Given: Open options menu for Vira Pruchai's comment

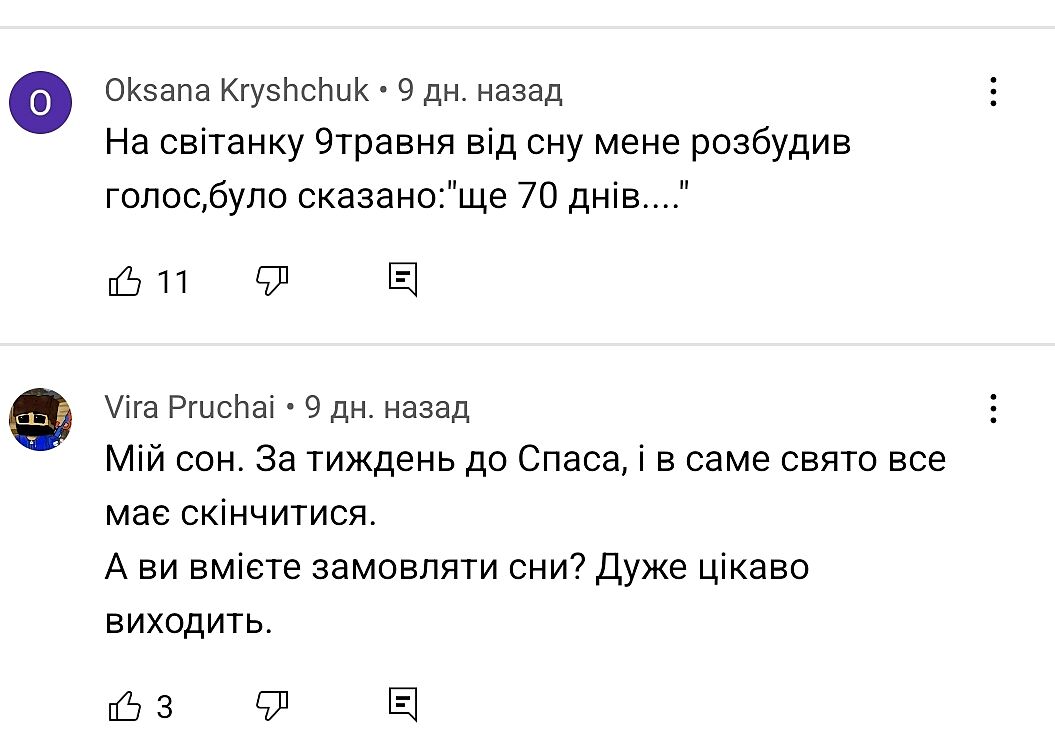Looking at the screenshot, I should pyautogui.click(x=993, y=408).
